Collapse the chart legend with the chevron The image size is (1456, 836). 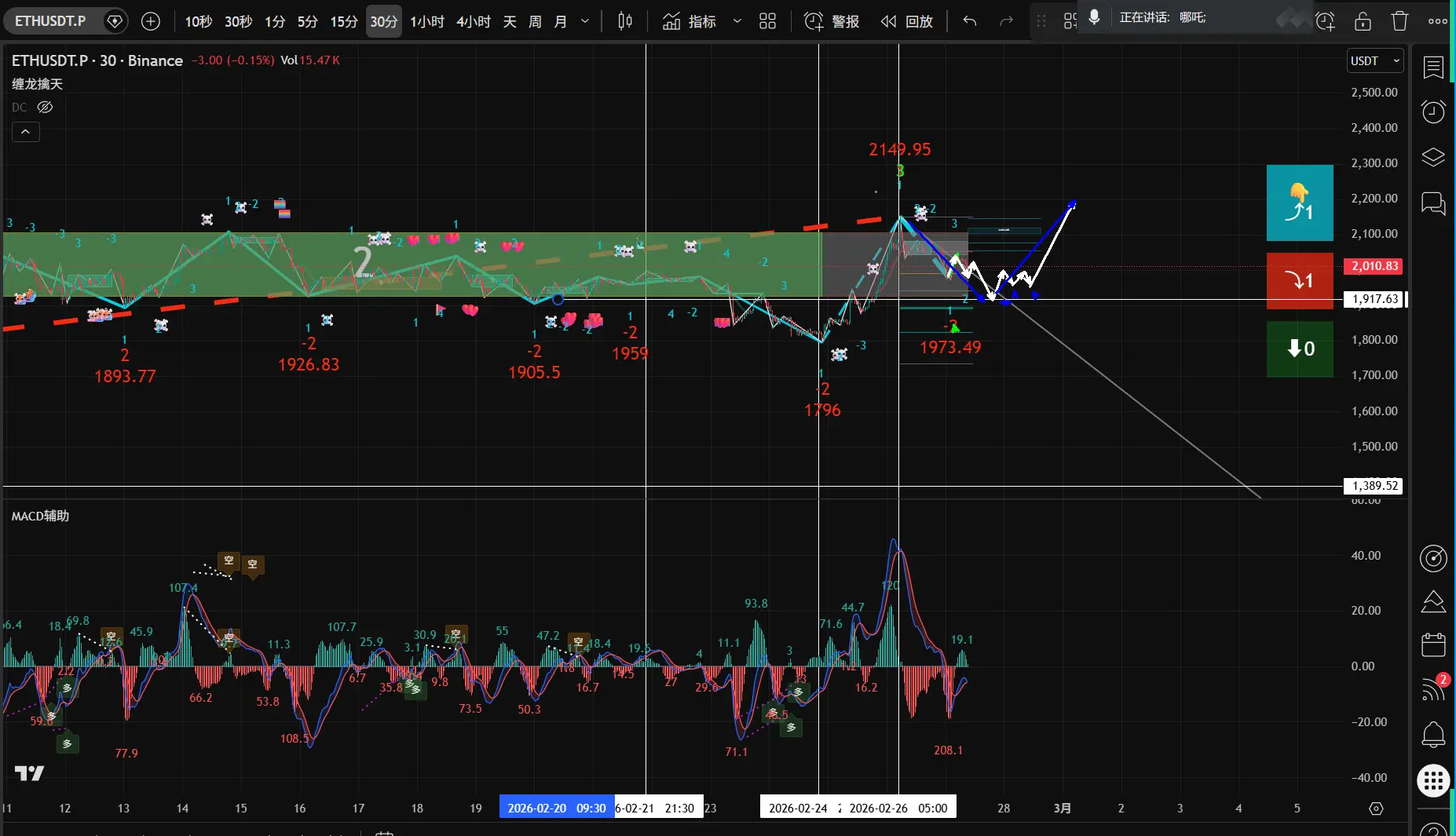(x=25, y=132)
